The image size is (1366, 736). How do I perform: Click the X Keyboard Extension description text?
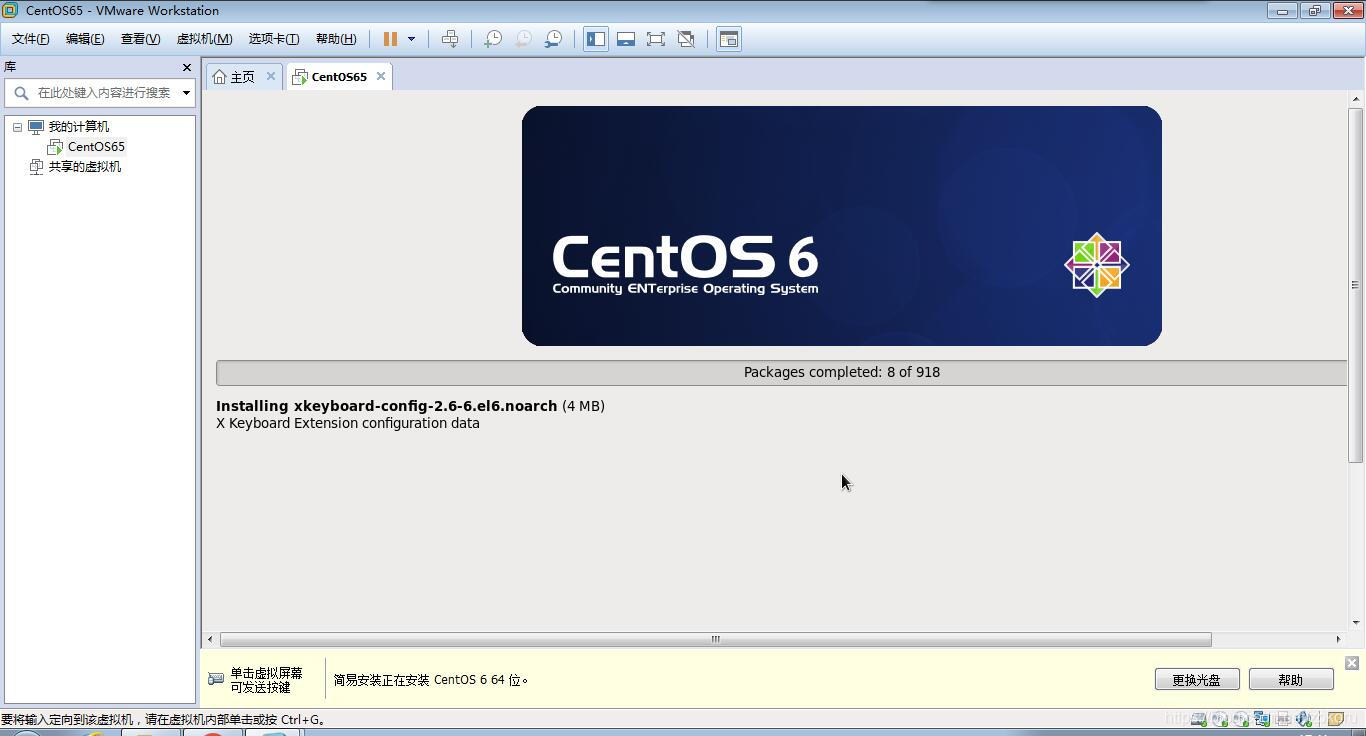coord(348,423)
